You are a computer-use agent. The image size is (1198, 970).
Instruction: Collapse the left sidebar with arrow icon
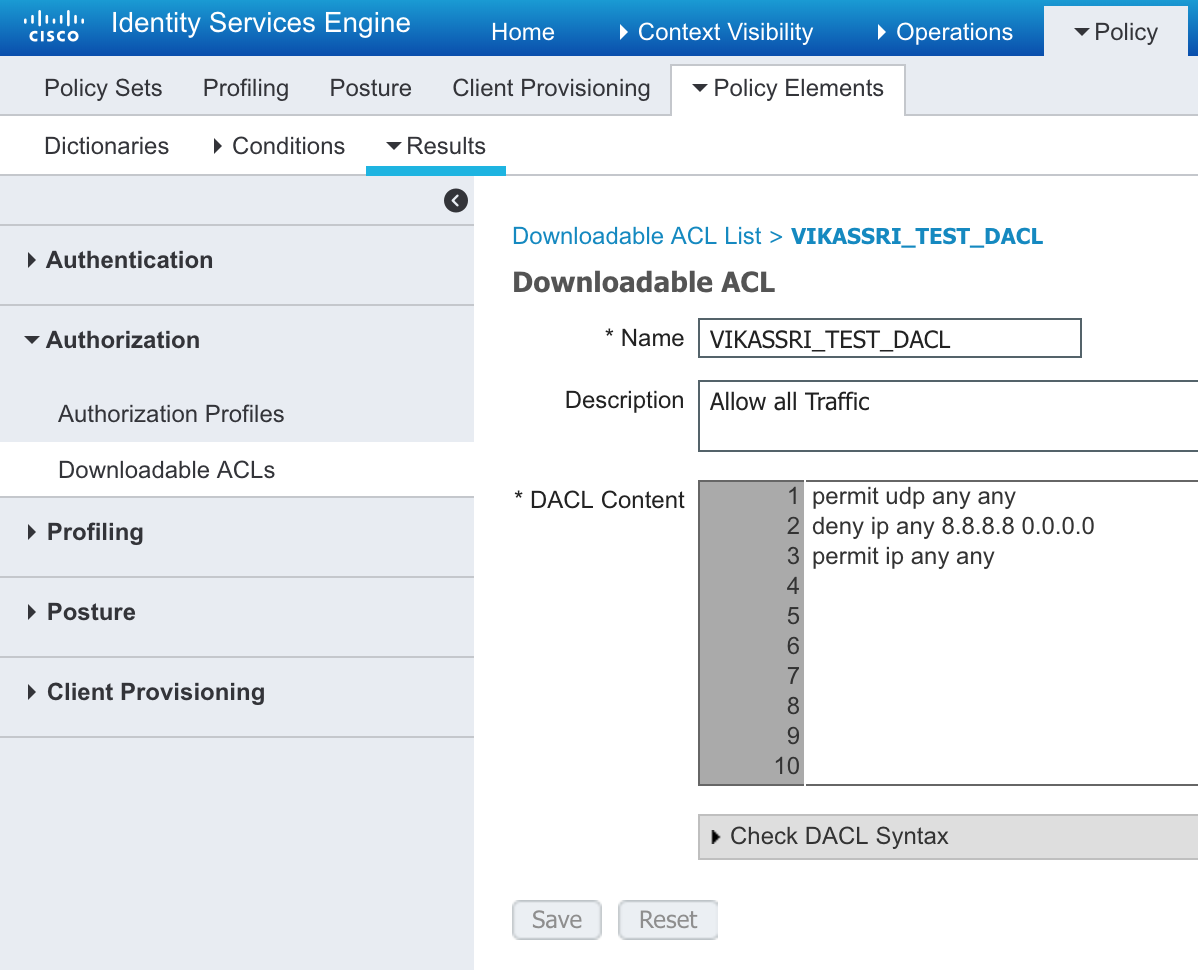coord(455,201)
